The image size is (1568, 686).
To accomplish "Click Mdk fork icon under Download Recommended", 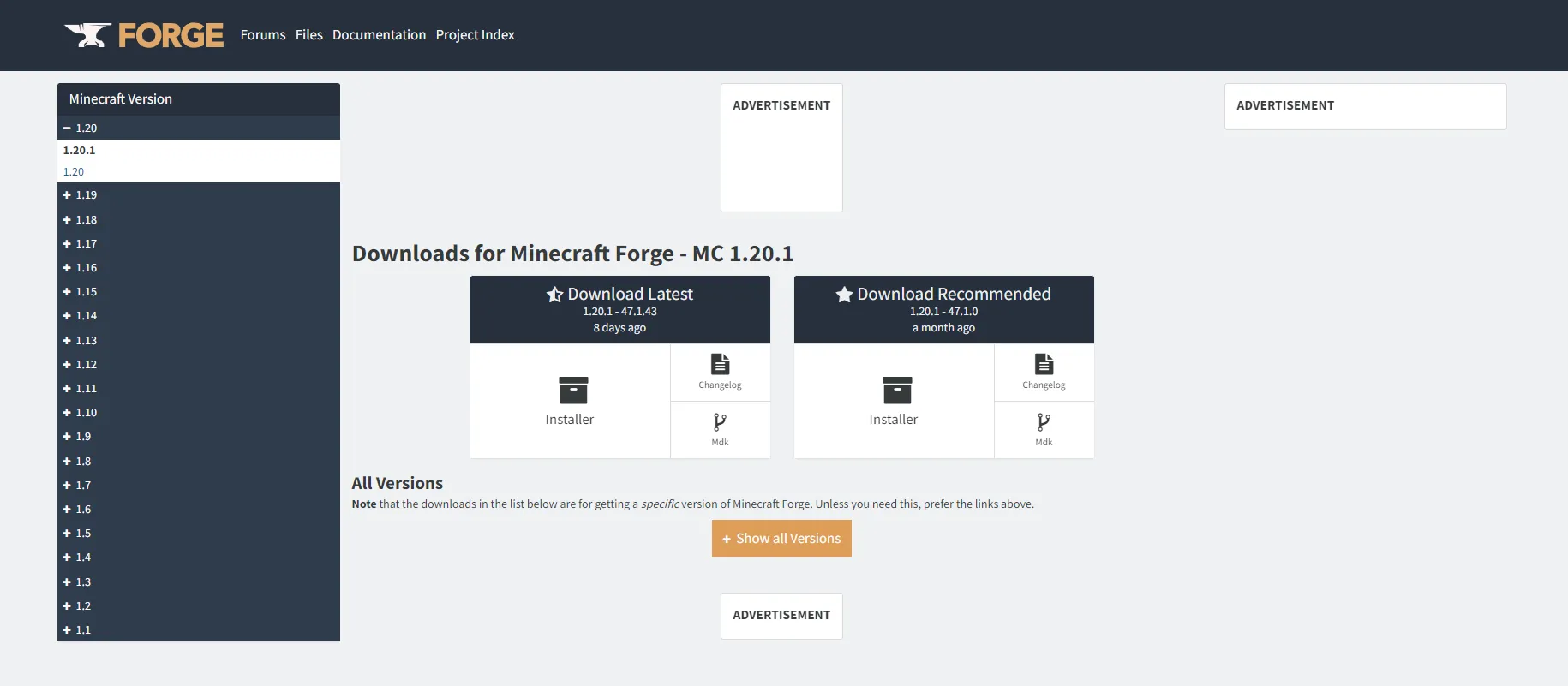I will click(x=1044, y=422).
